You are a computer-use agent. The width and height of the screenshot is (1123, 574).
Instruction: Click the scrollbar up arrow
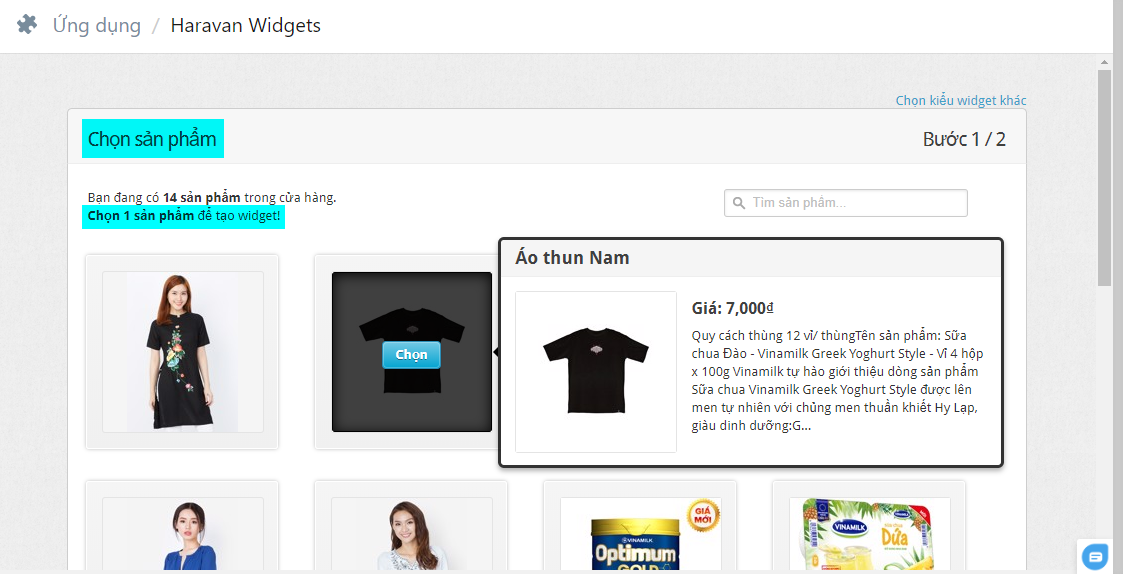pyautogui.click(x=1104, y=63)
